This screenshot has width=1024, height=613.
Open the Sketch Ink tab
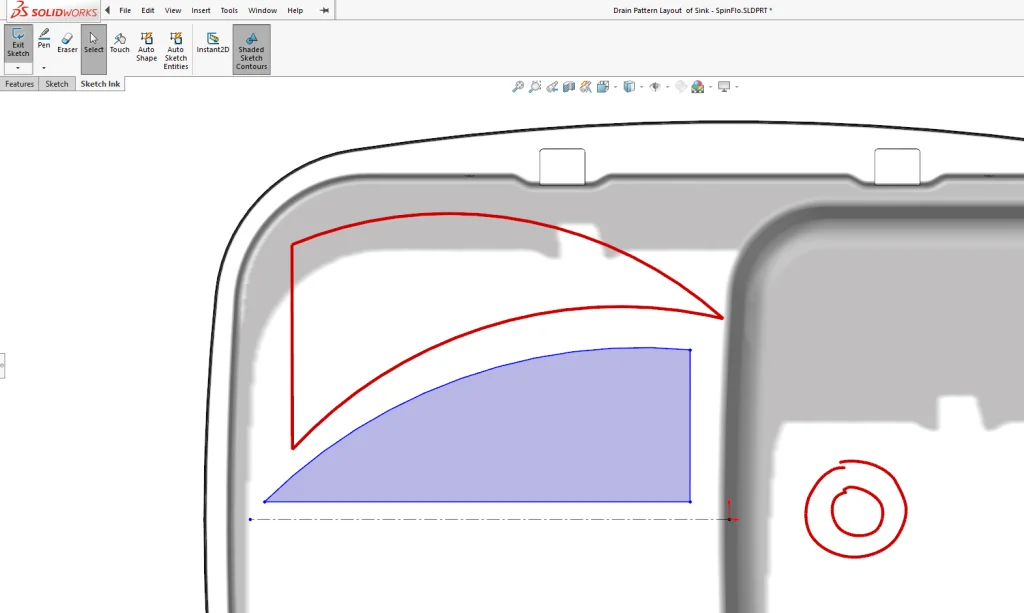(100, 84)
